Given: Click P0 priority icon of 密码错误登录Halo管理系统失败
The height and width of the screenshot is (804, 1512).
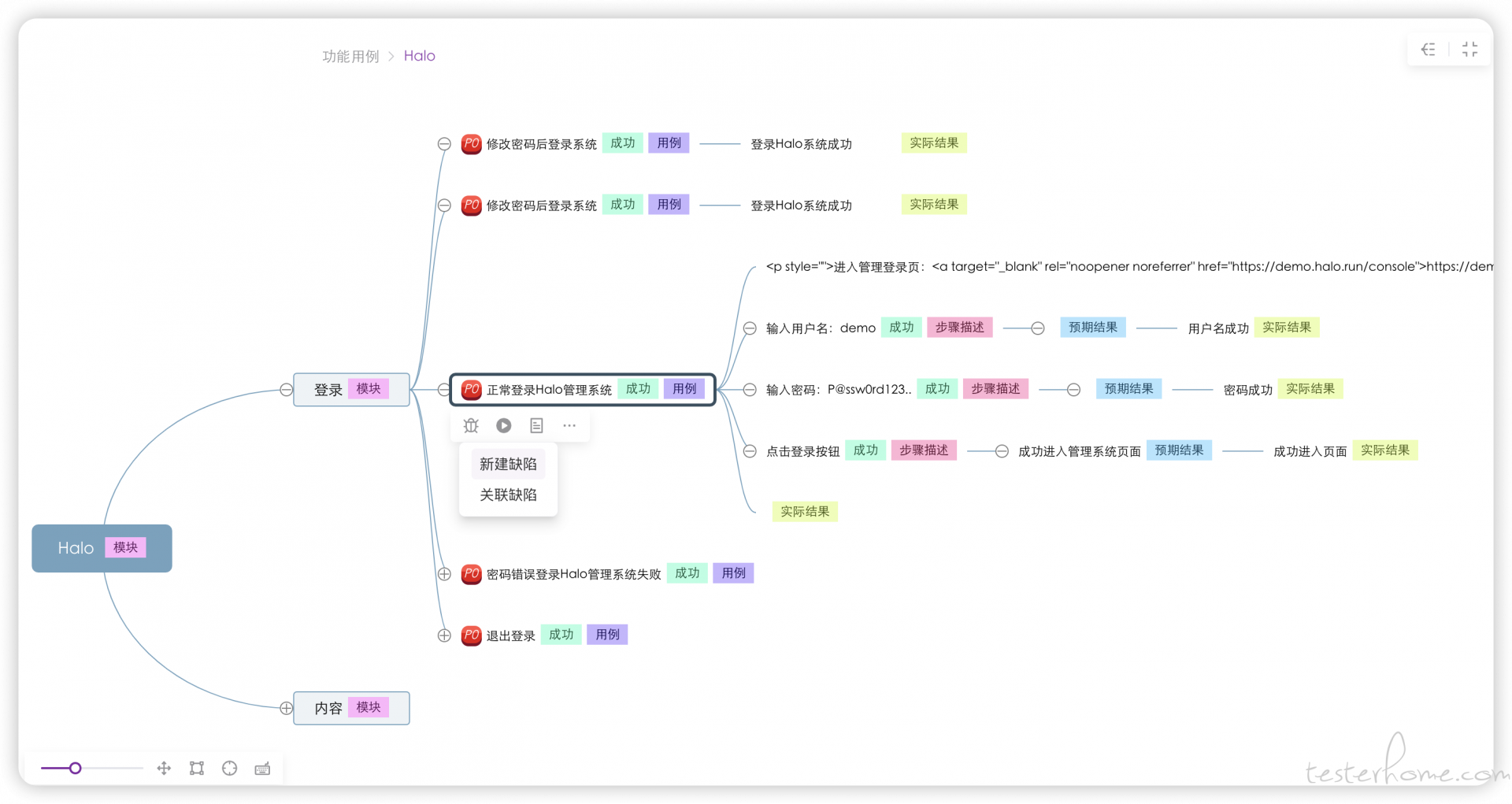Looking at the screenshot, I should click(x=471, y=574).
